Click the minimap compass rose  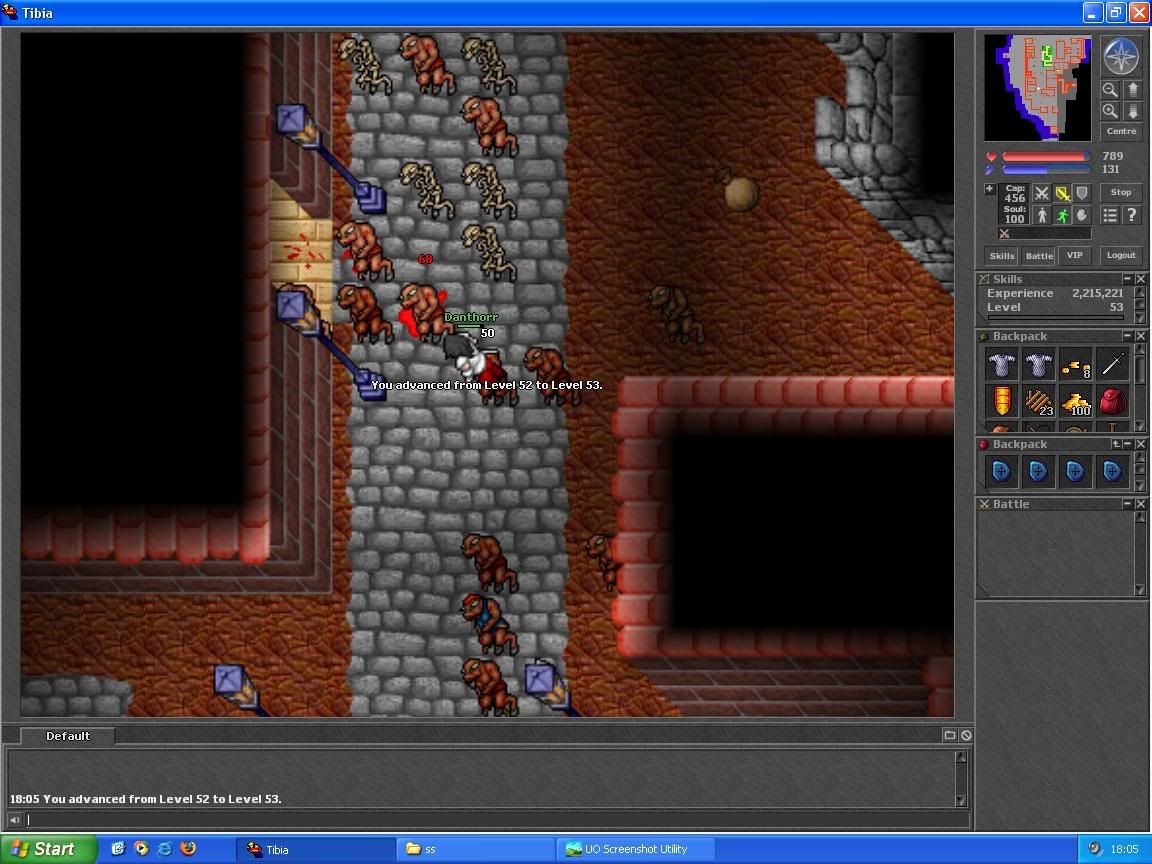(1121, 57)
